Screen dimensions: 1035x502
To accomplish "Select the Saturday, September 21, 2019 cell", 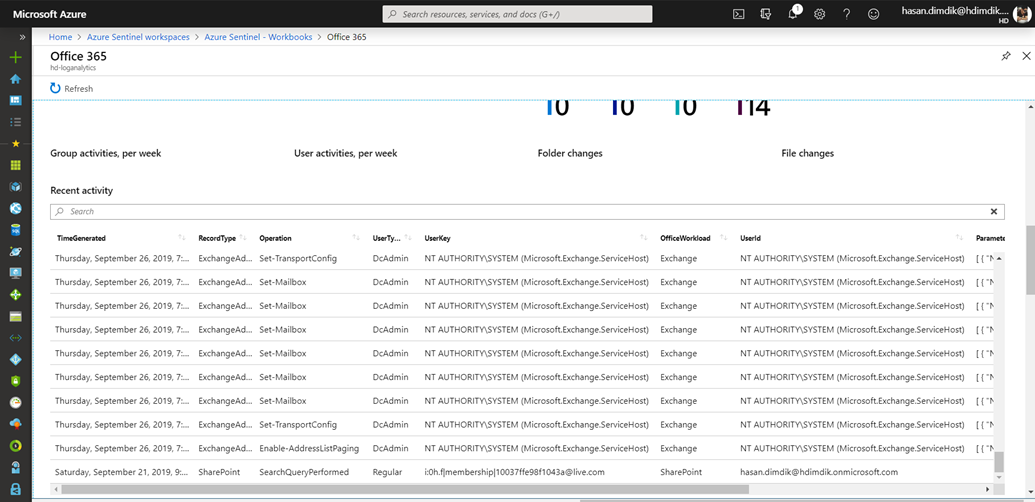I will pyautogui.click(x=121, y=472).
